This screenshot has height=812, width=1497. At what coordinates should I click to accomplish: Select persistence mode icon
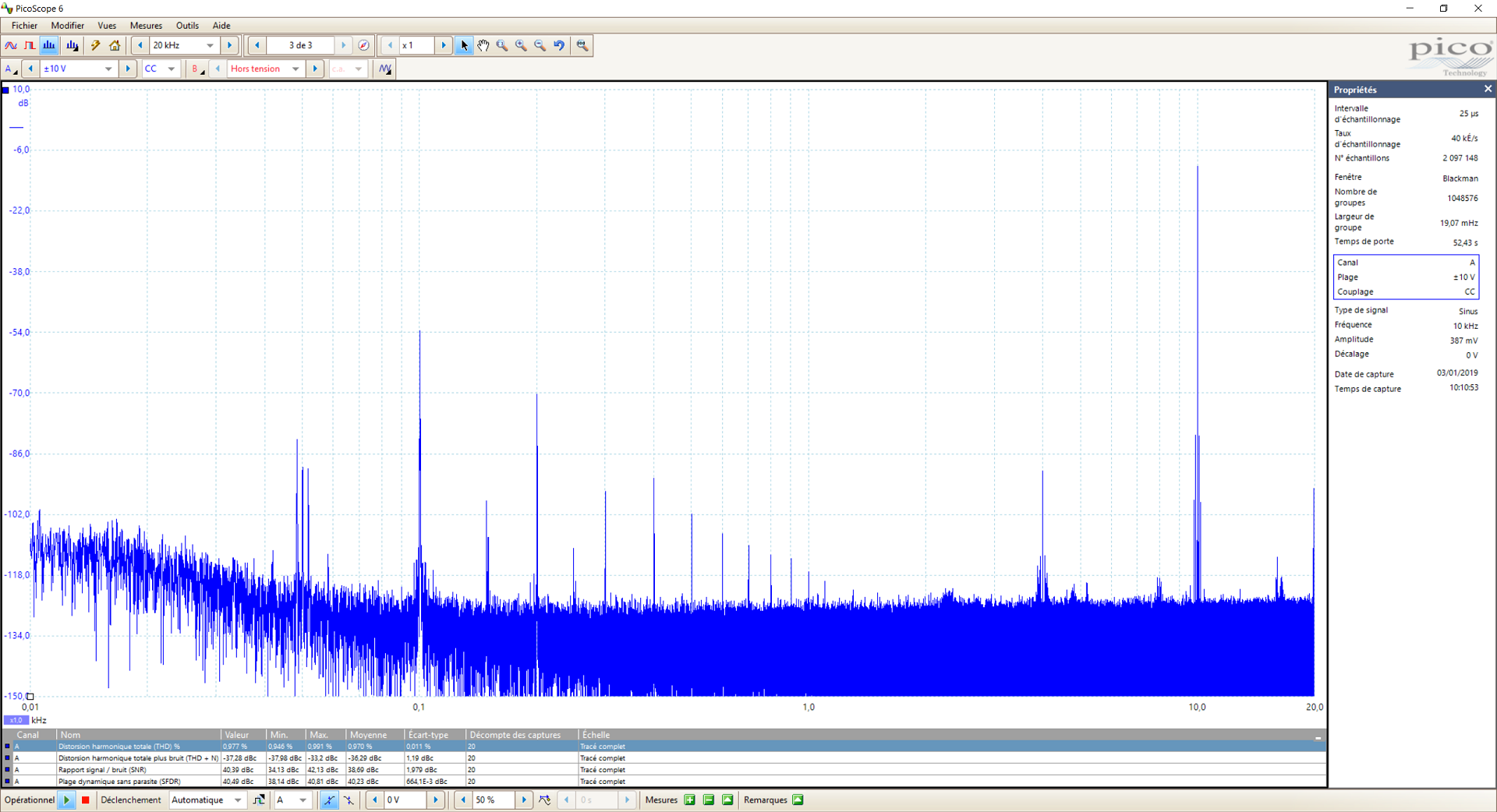click(30, 45)
